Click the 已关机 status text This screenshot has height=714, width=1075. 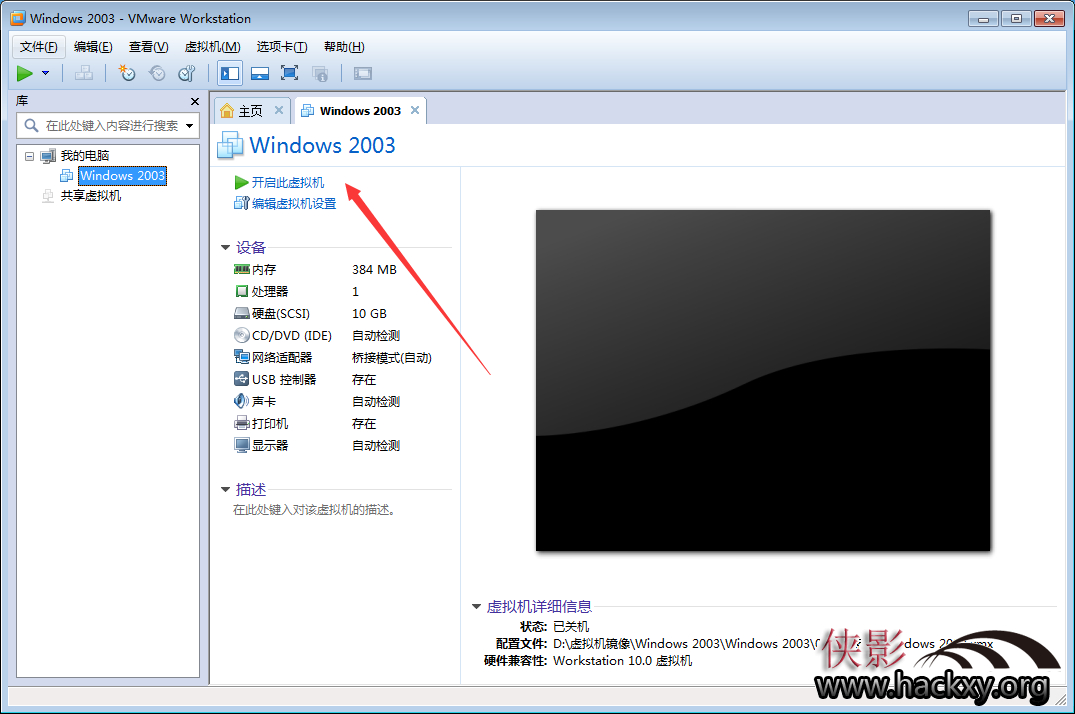click(570, 626)
